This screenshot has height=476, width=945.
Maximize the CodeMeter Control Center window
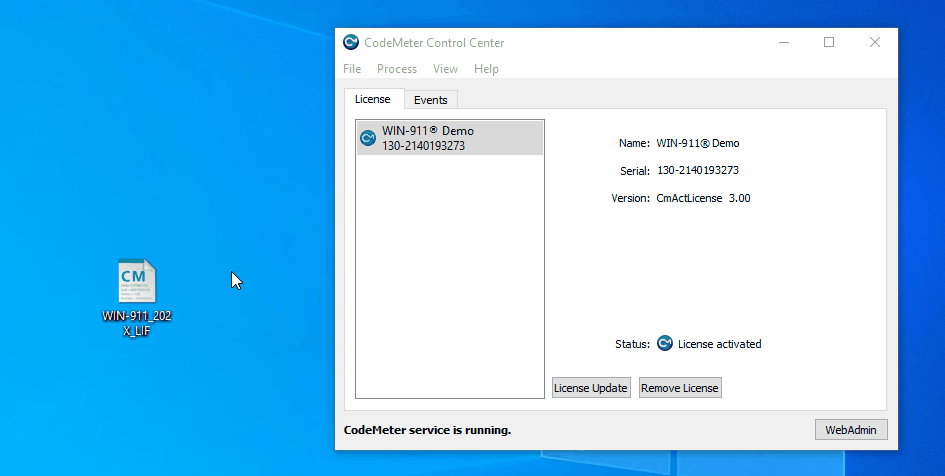pyautogui.click(x=829, y=42)
